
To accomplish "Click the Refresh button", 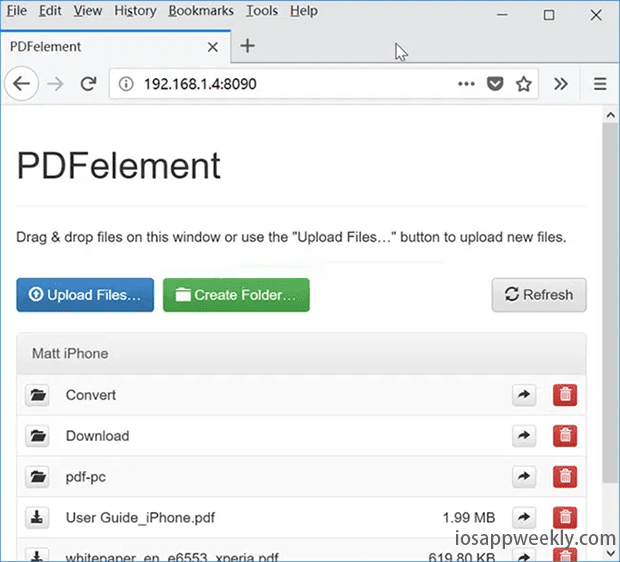I will coord(539,295).
